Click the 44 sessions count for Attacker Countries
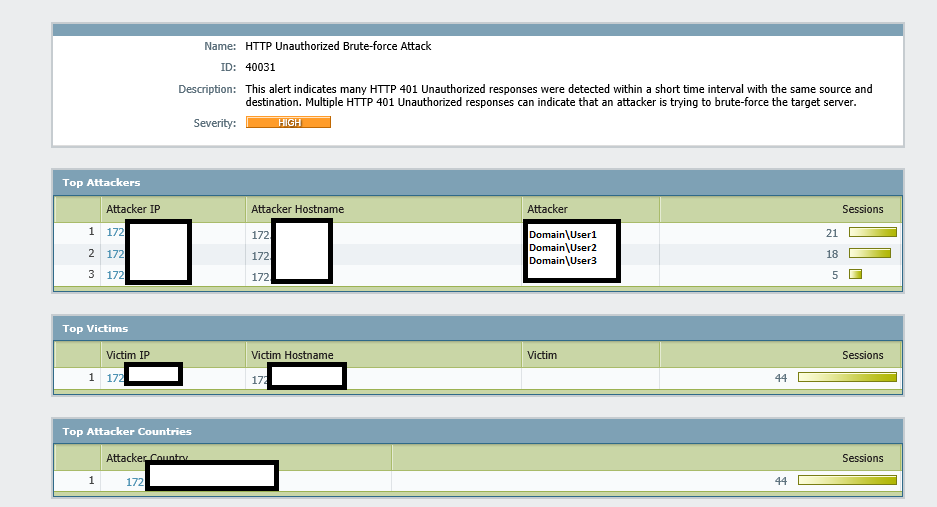This screenshot has height=507, width=937. pyautogui.click(x=780, y=481)
